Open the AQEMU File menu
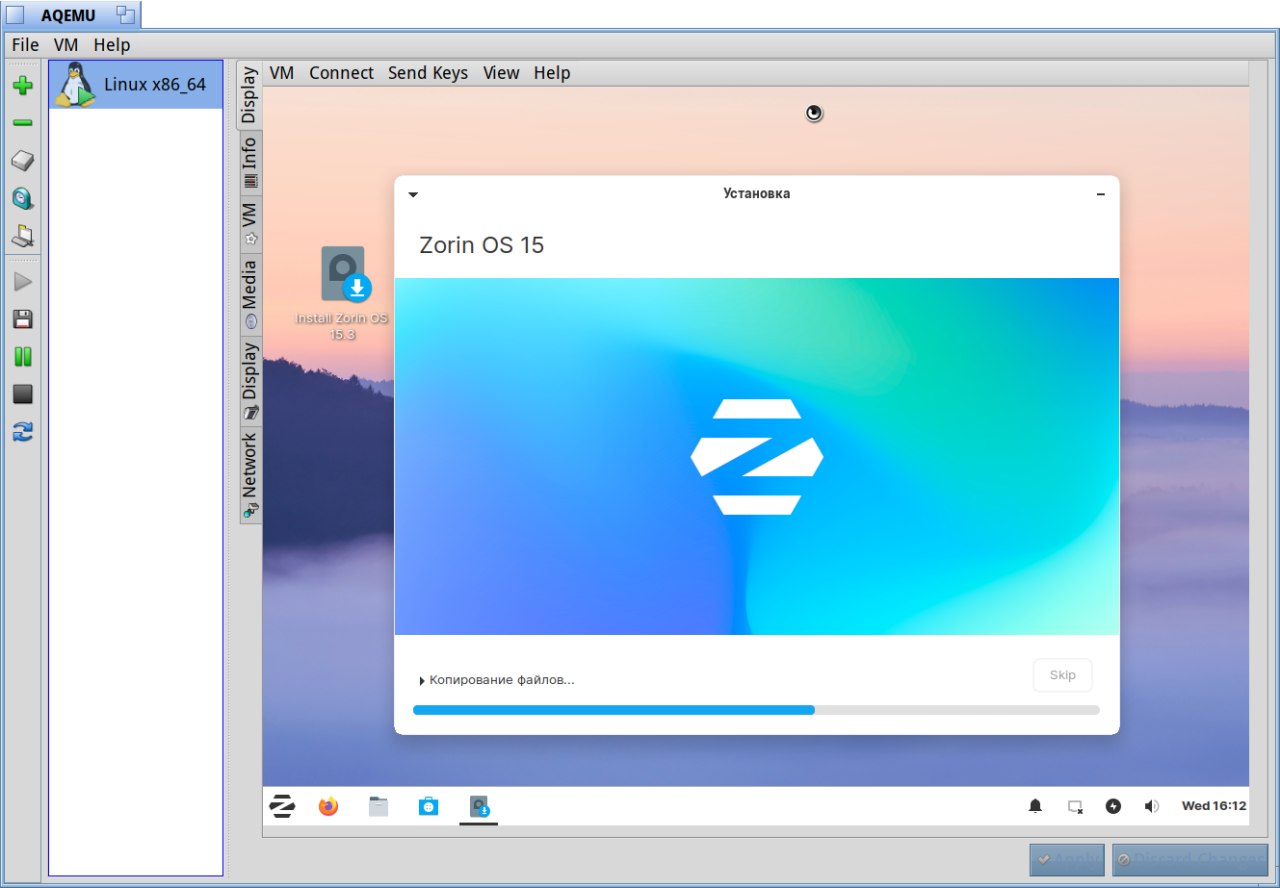This screenshot has width=1280, height=888. tap(25, 45)
